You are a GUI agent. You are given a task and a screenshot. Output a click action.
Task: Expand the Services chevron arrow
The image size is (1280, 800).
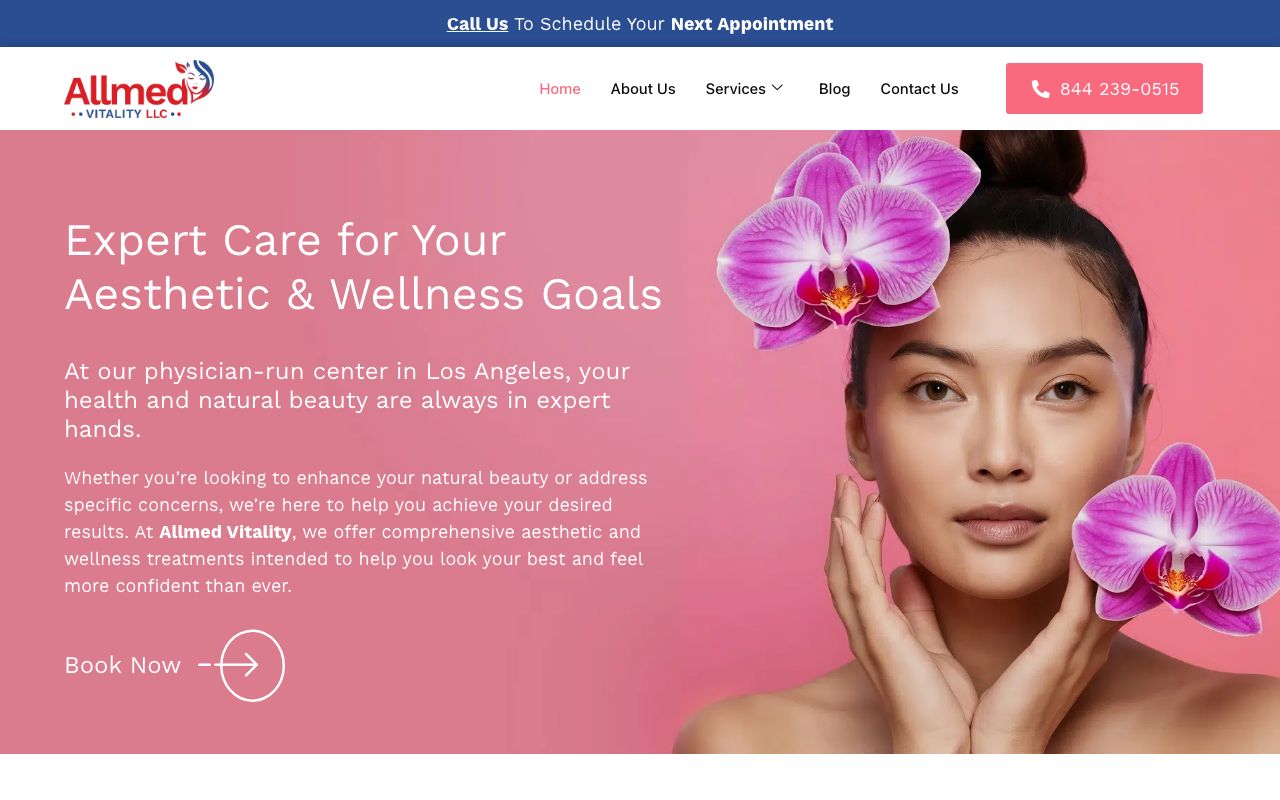click(x=777, y=88)
